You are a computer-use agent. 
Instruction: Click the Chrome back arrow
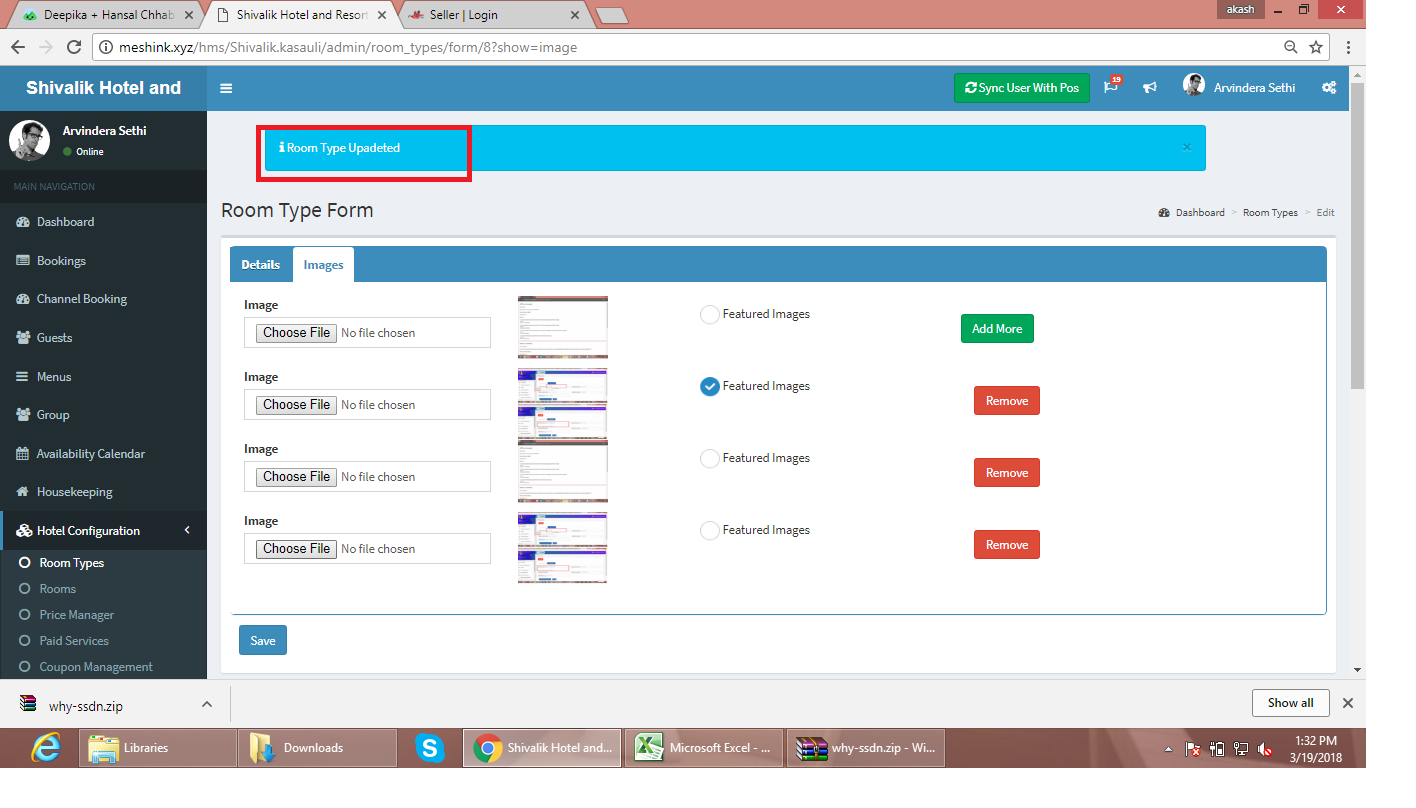pos(18,47)
